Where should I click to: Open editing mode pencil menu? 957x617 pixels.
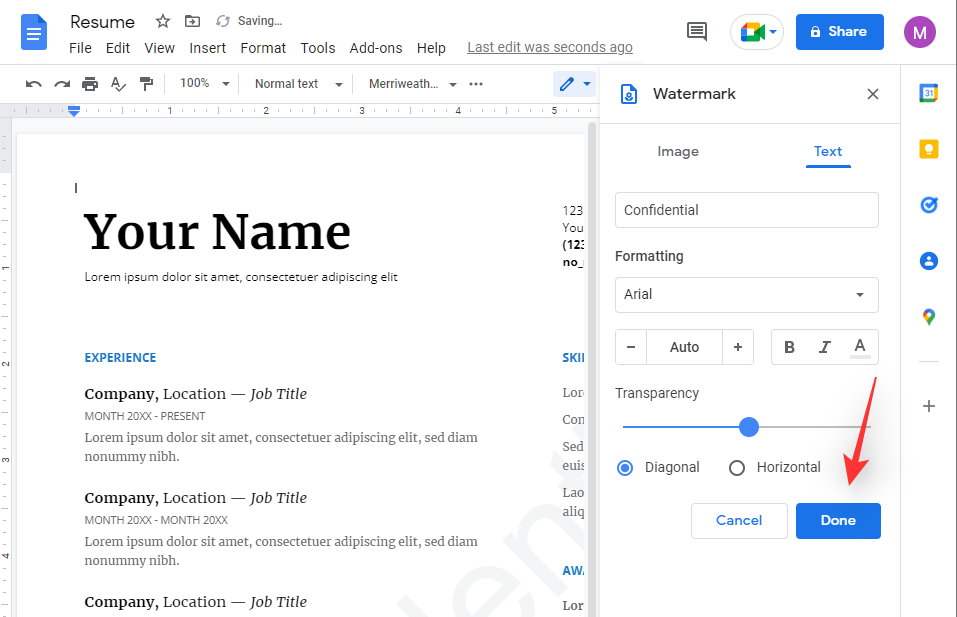pos(574,84)
